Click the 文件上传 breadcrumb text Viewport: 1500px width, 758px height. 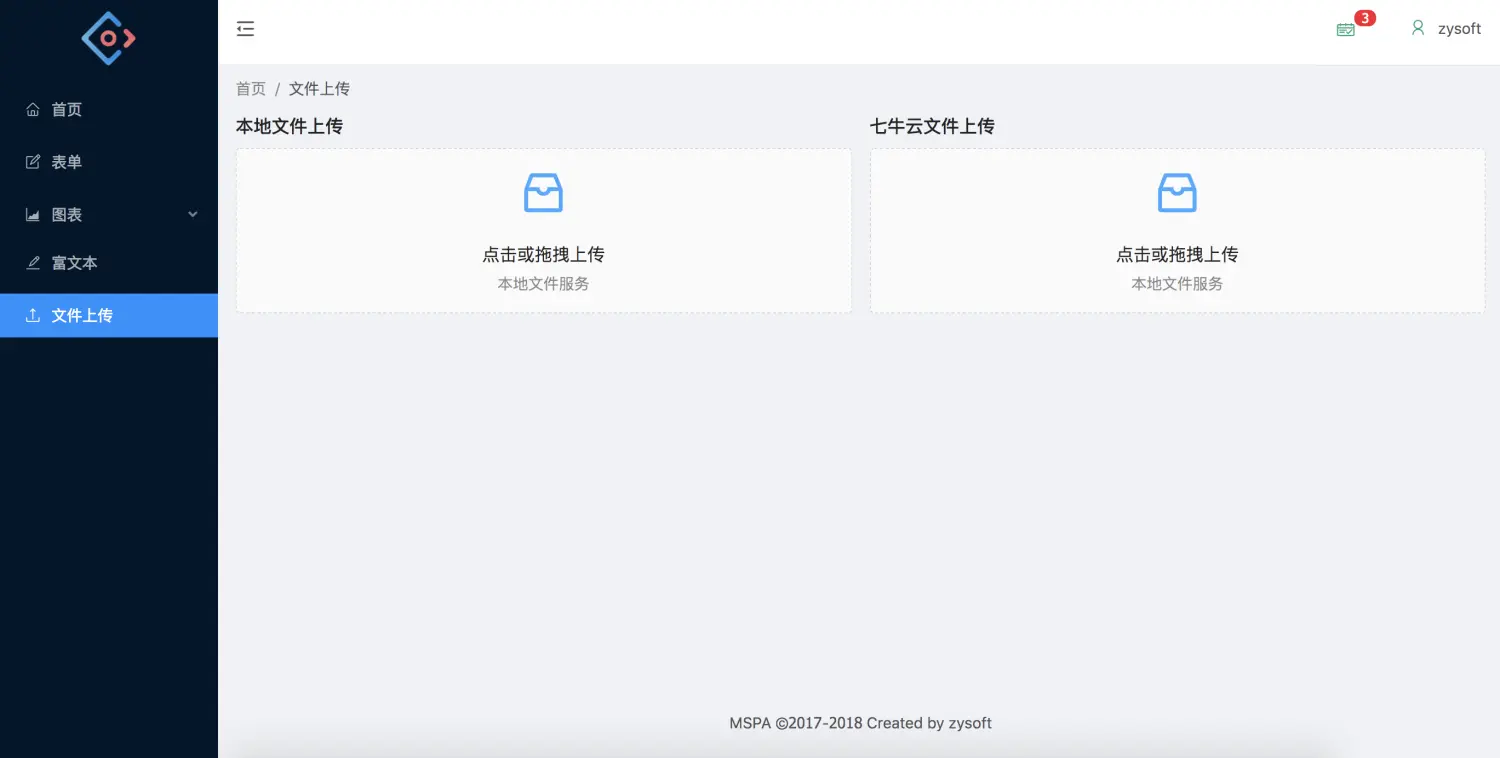[x=319, y=89]
